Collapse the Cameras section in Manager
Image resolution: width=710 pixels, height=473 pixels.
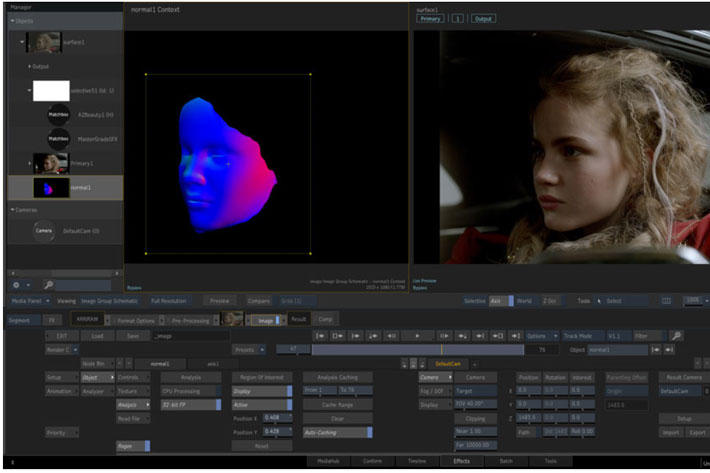[12, 210]
